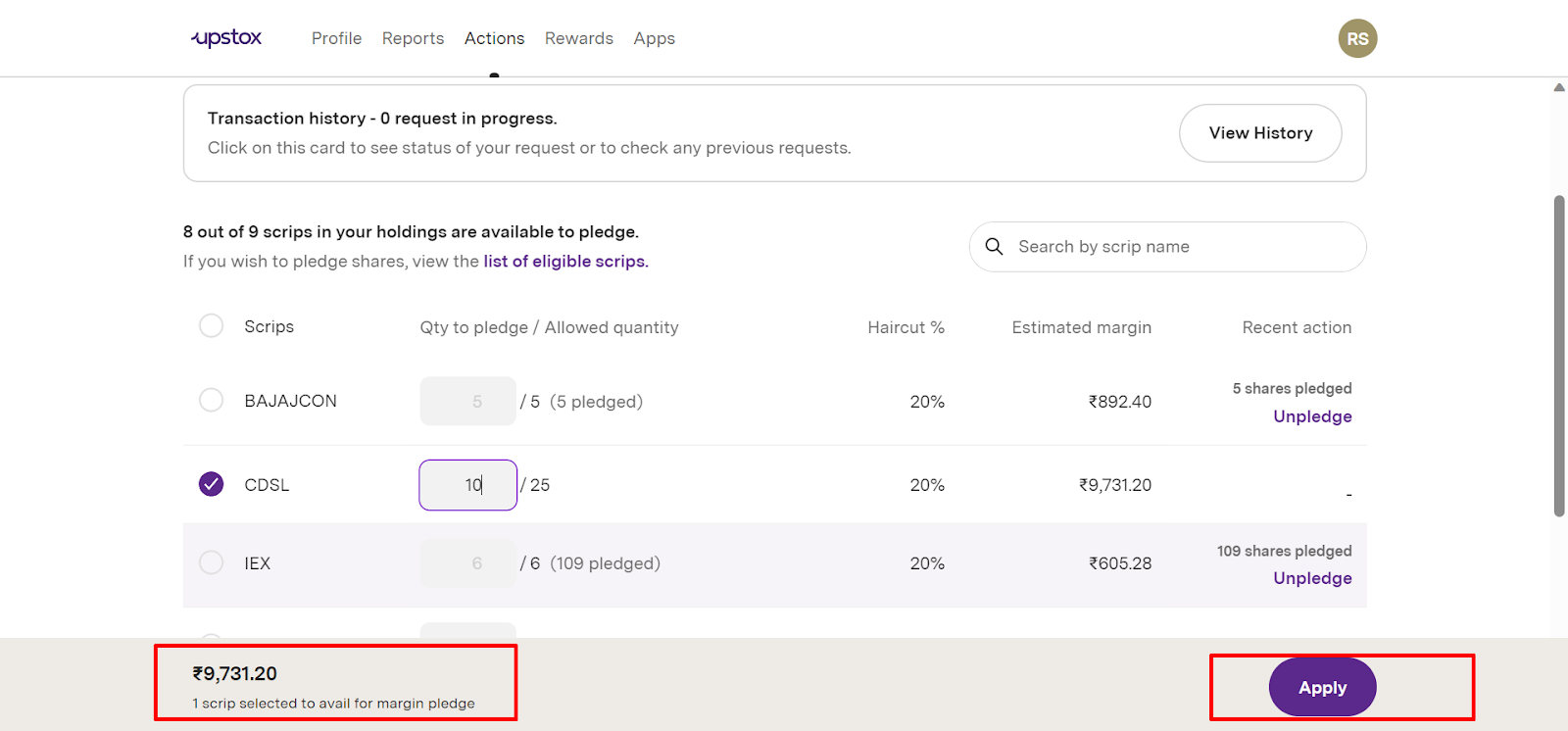Select the IEX scrip checkbox
Image resolution: width=1568 pixels, height=731 pixels.
click(211, 562)
